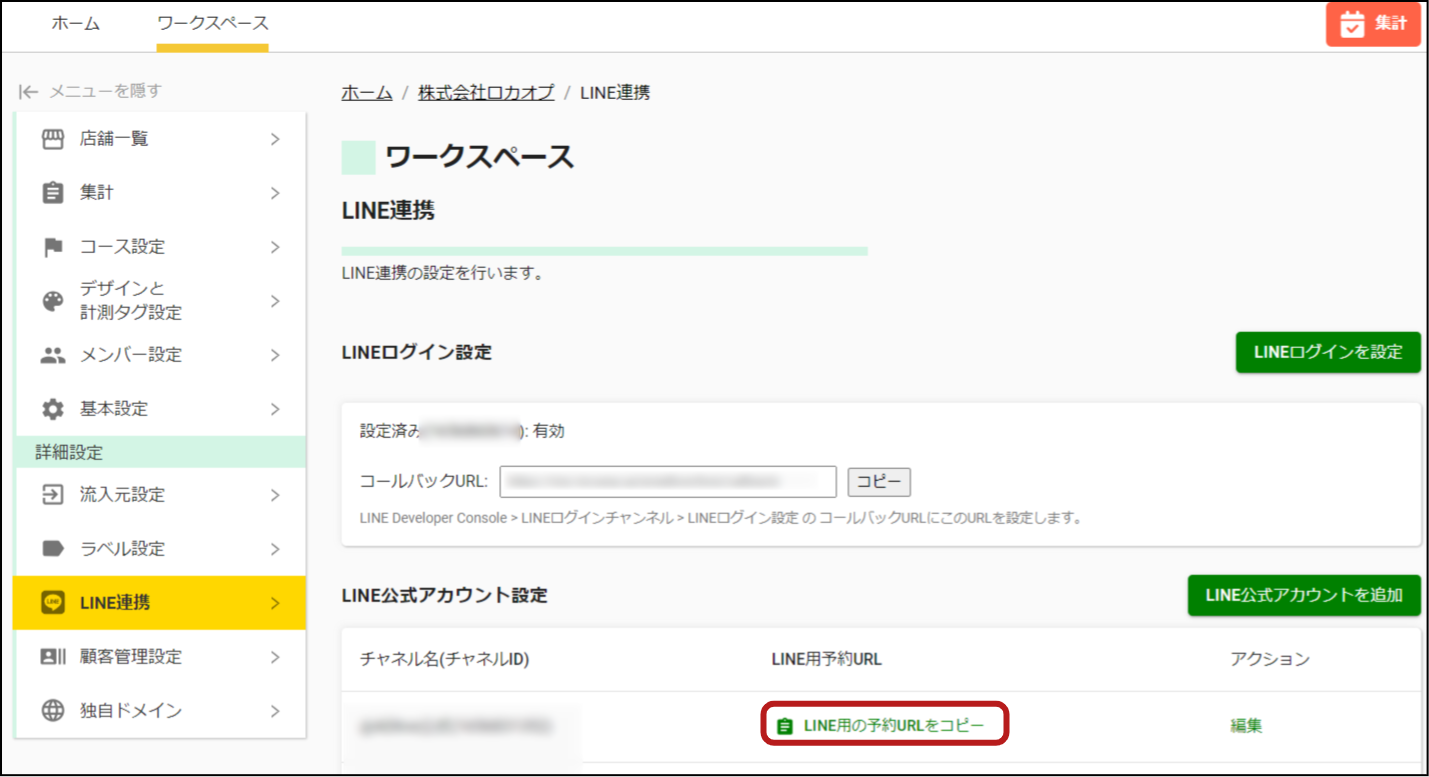This screenshot has width=1429, height=777.
Task: Select LINE連携 menu item
Action: point(160,603)
